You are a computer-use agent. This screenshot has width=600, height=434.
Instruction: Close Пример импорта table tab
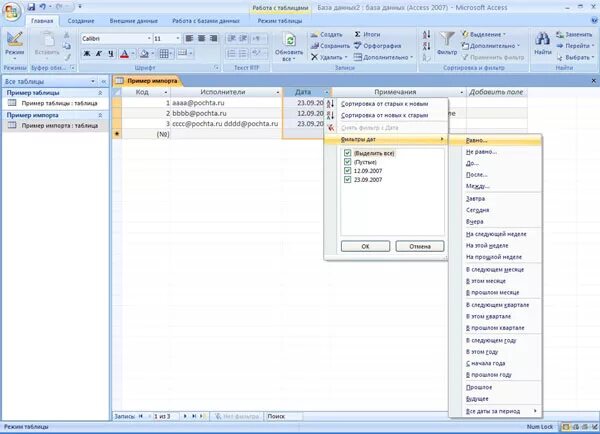tap(593, 81)
